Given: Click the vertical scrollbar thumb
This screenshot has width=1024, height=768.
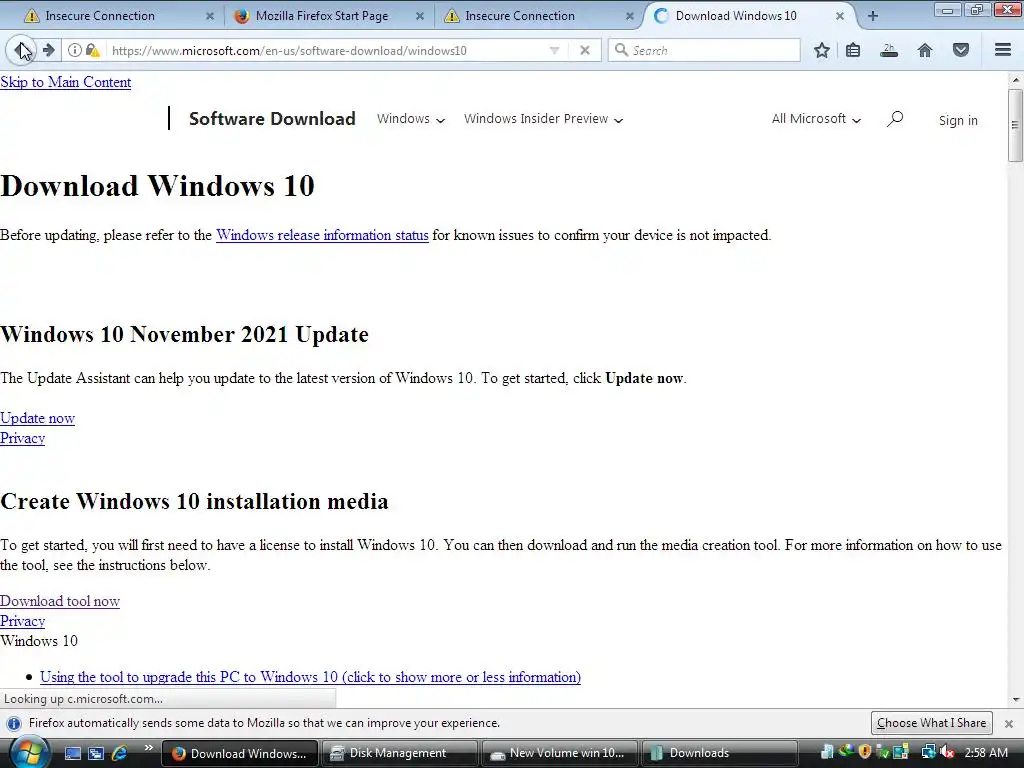Looking at the screenshot, I should point(1015,125).
